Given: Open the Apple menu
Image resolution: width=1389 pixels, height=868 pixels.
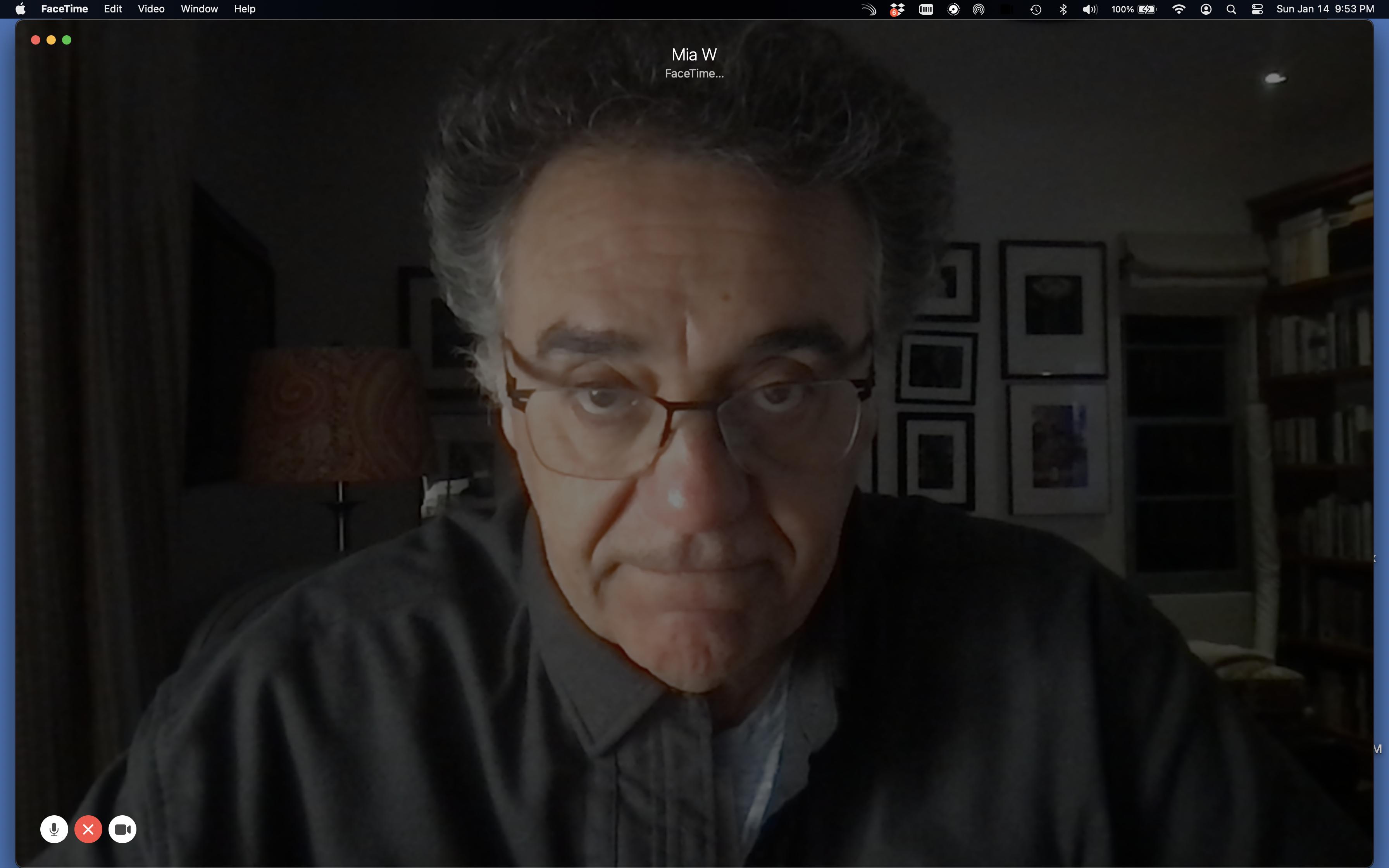Looking at the screenshot, I should [x=20, y=9].
